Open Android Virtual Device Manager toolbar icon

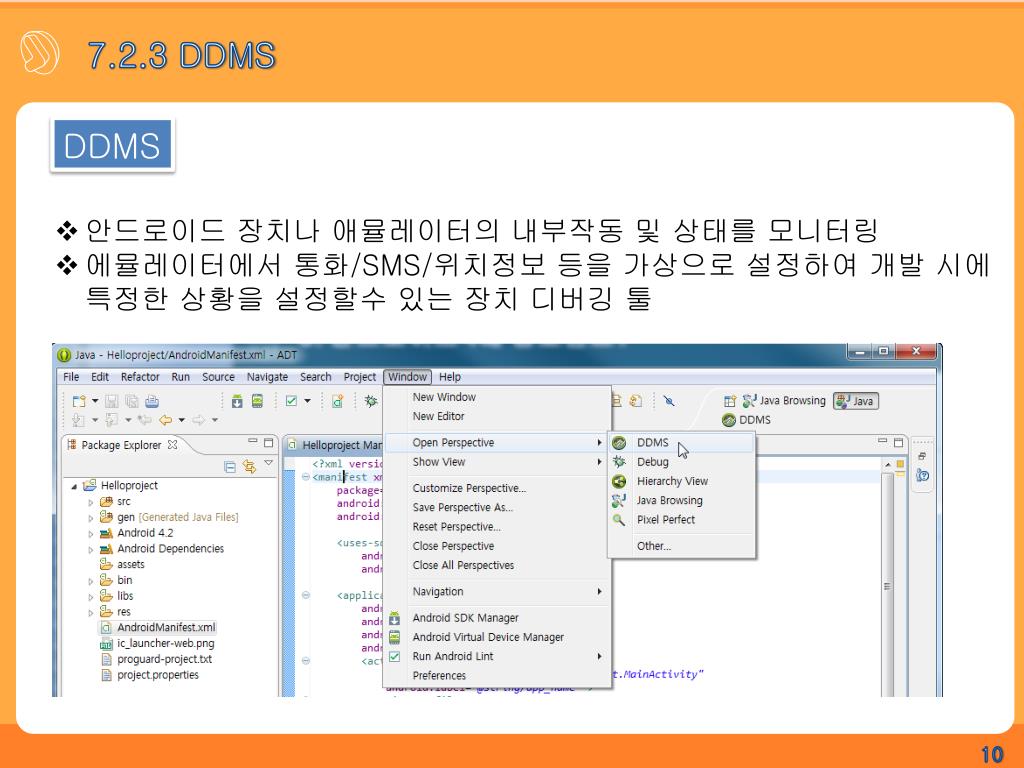257,401
